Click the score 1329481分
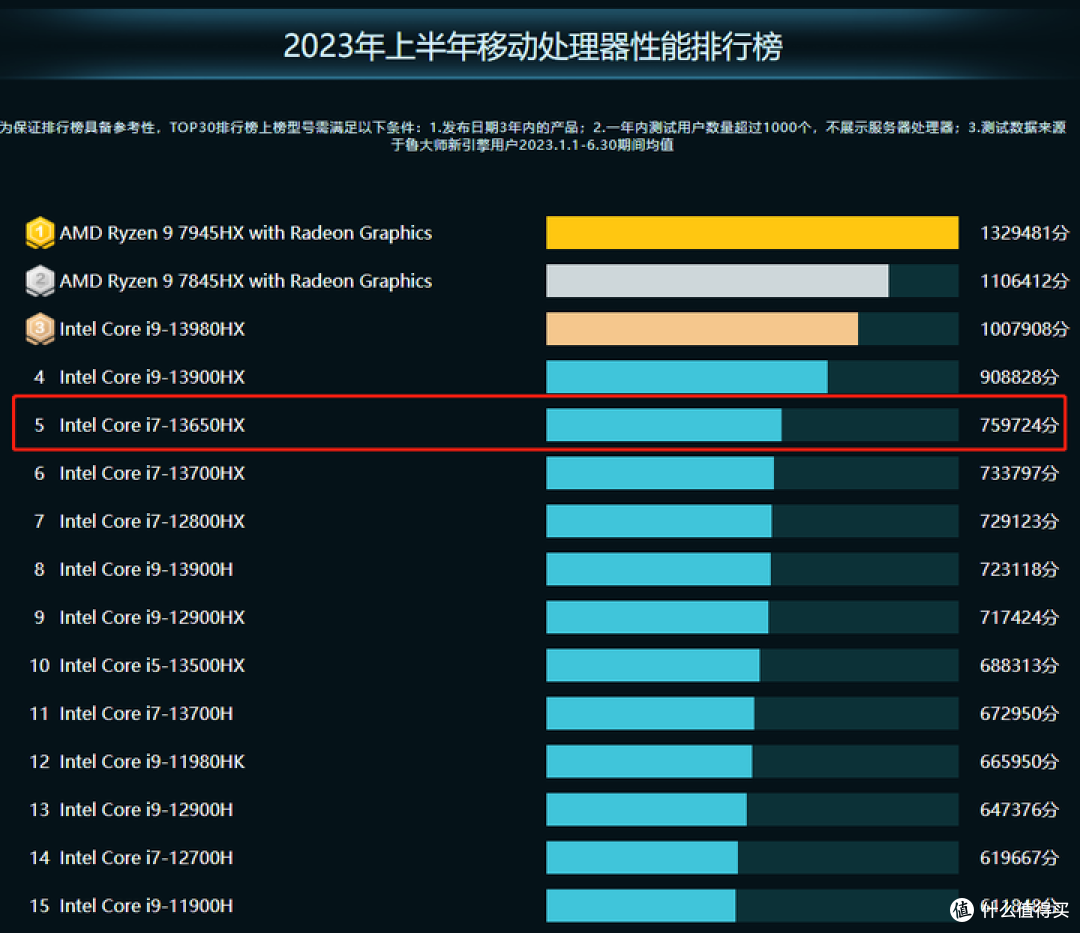This screenshot has width=1080, height=933. coord(1024,233)
